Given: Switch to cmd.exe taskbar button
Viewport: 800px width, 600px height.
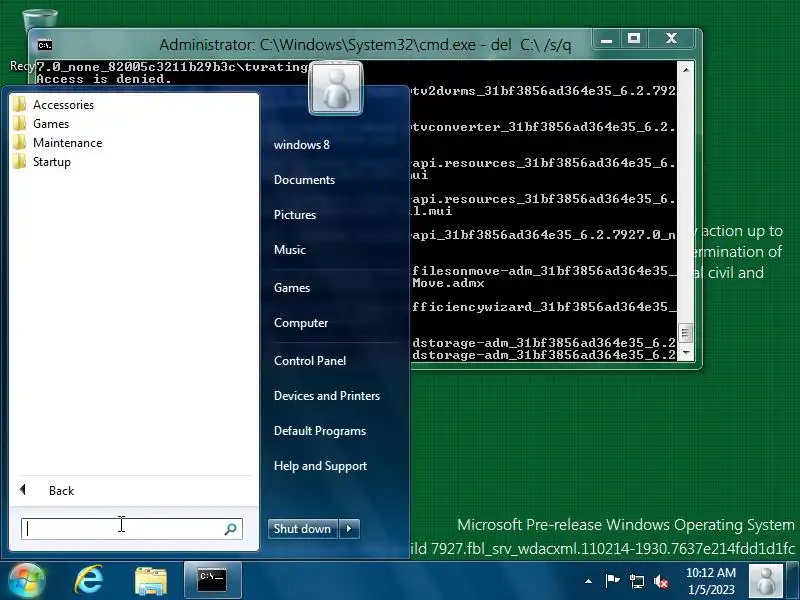Looking at the screenshot, I should pyautogui.click(x=212, y=580).
